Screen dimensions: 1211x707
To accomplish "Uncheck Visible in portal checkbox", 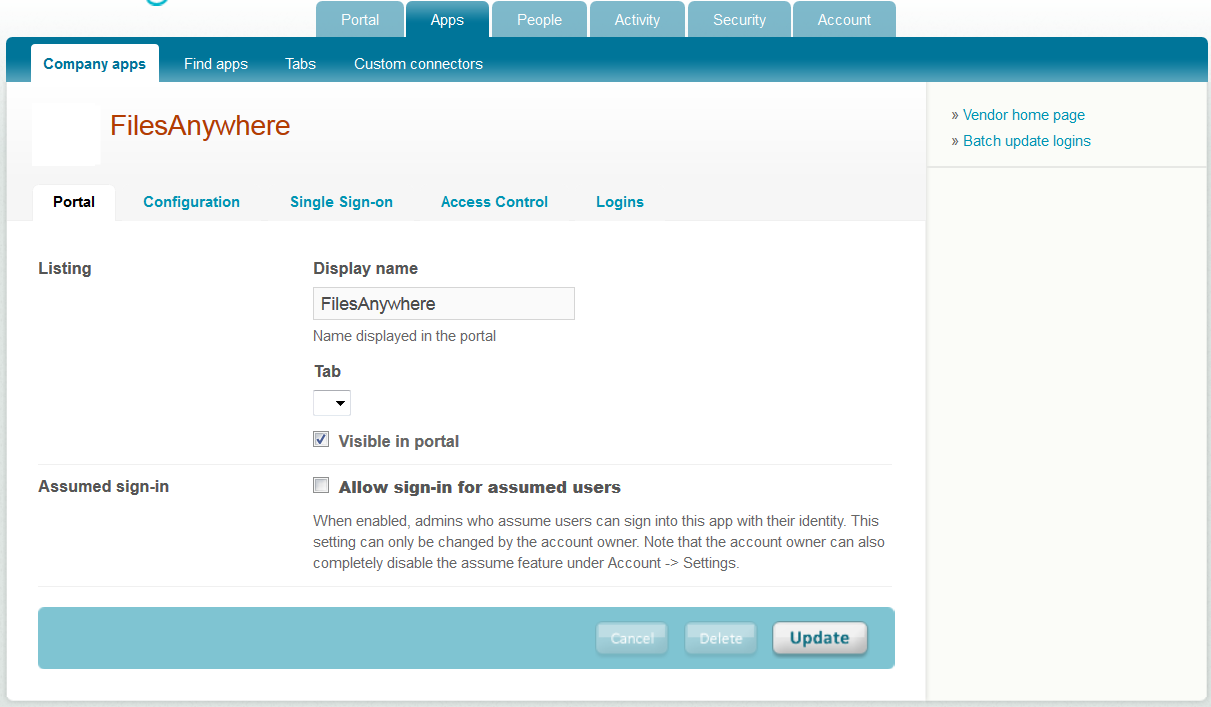I will 321,439.
